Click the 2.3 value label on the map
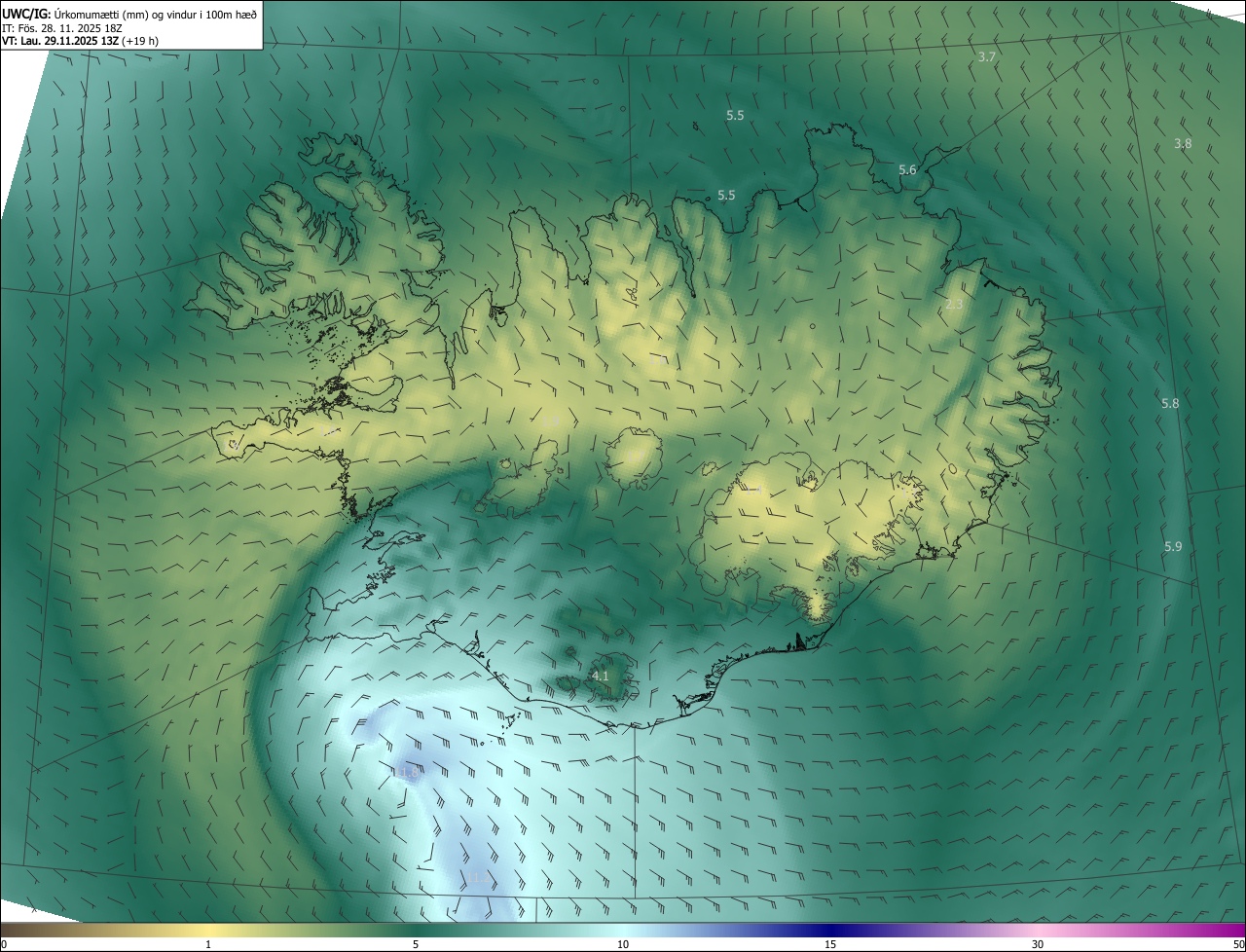 (954, 305)
